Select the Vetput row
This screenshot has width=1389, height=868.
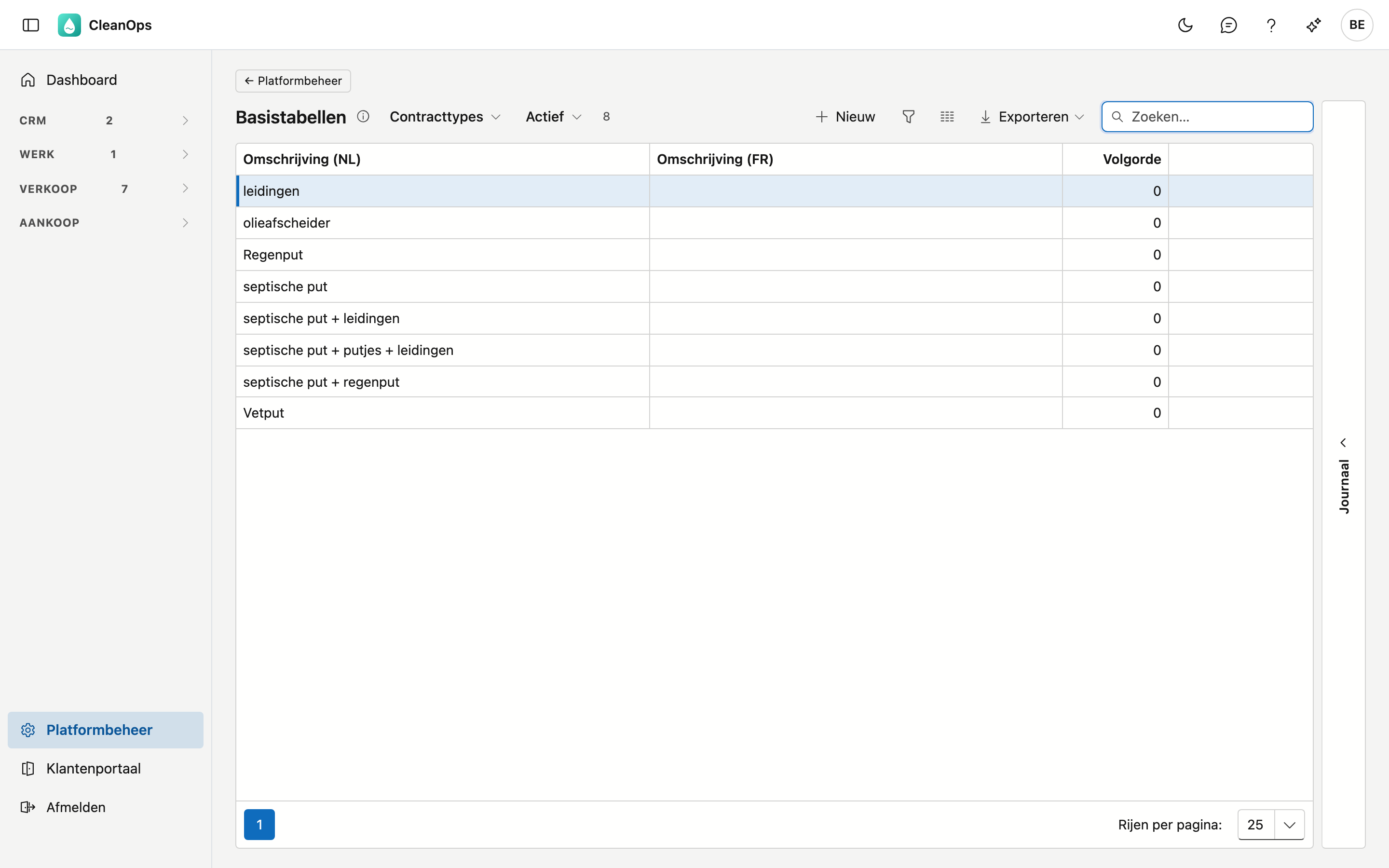(x=774, y=413)
